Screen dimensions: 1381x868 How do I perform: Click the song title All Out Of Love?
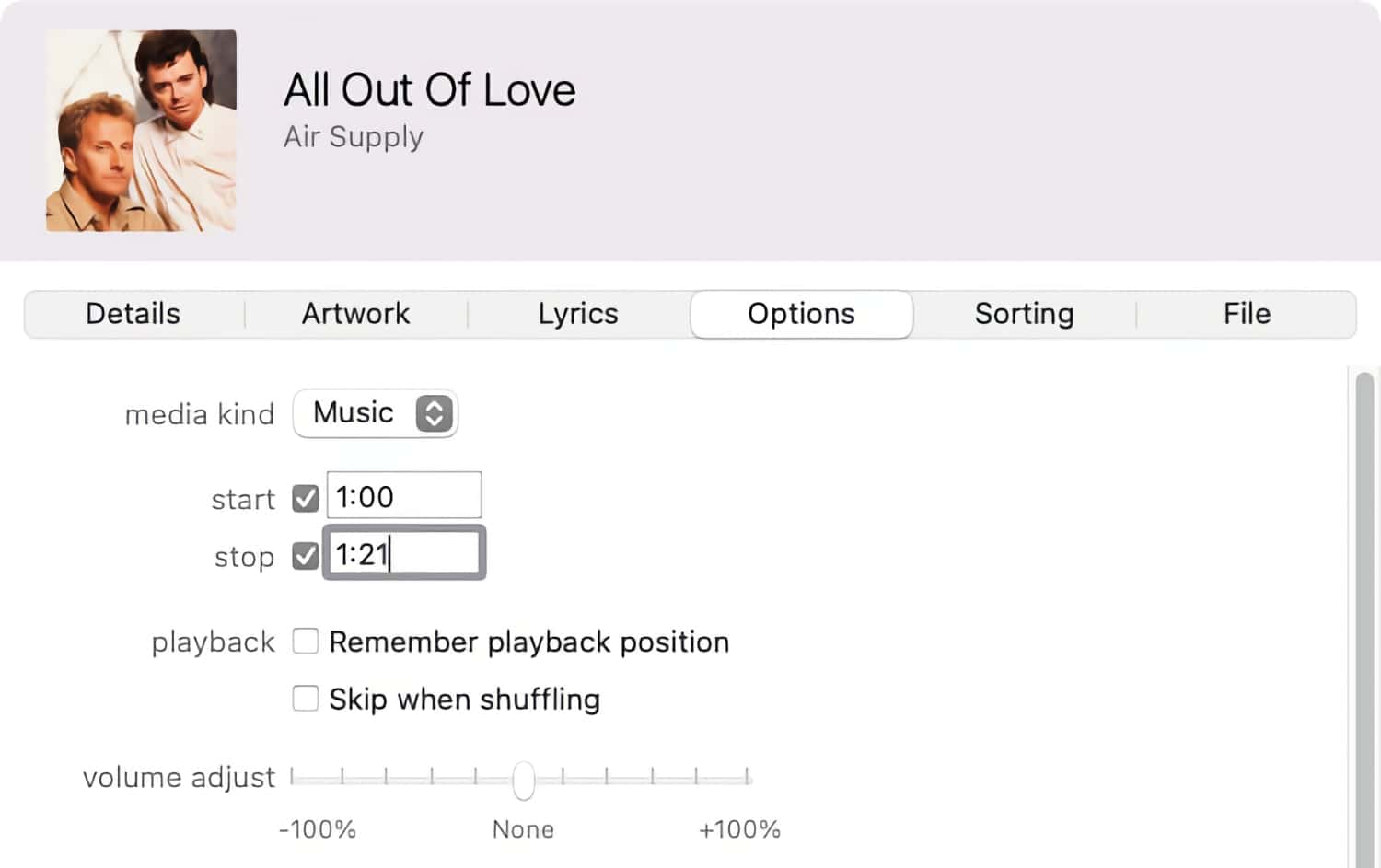pyautogui.click(x=429, y=89)
